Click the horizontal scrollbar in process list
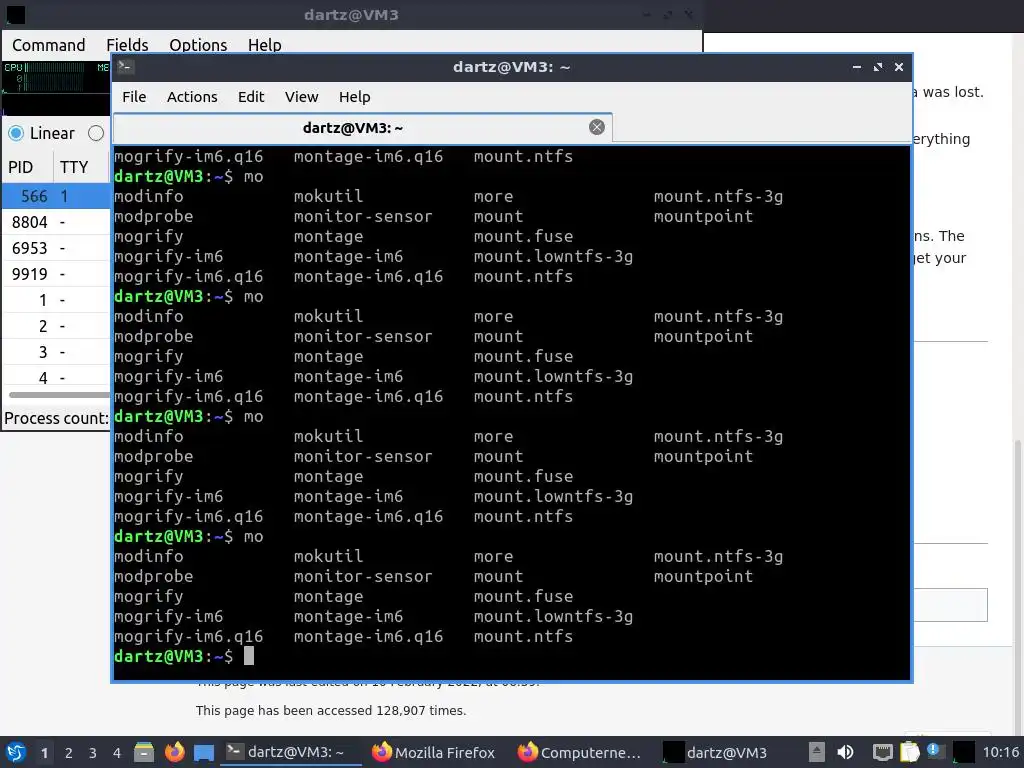Image resolution: width=1024 pixels, height=768 pixels. click(59, 394)
